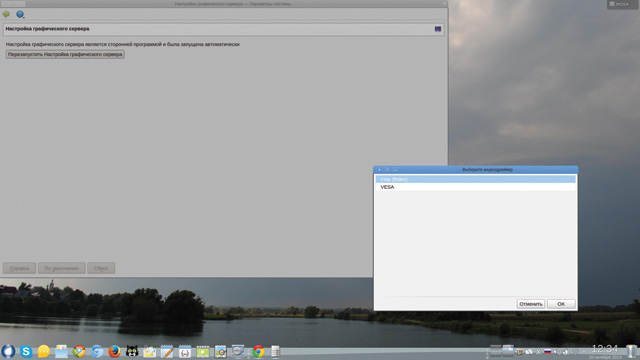Open the video player taskbar icon
640x360 pixels.
click(x=202, y=351)
